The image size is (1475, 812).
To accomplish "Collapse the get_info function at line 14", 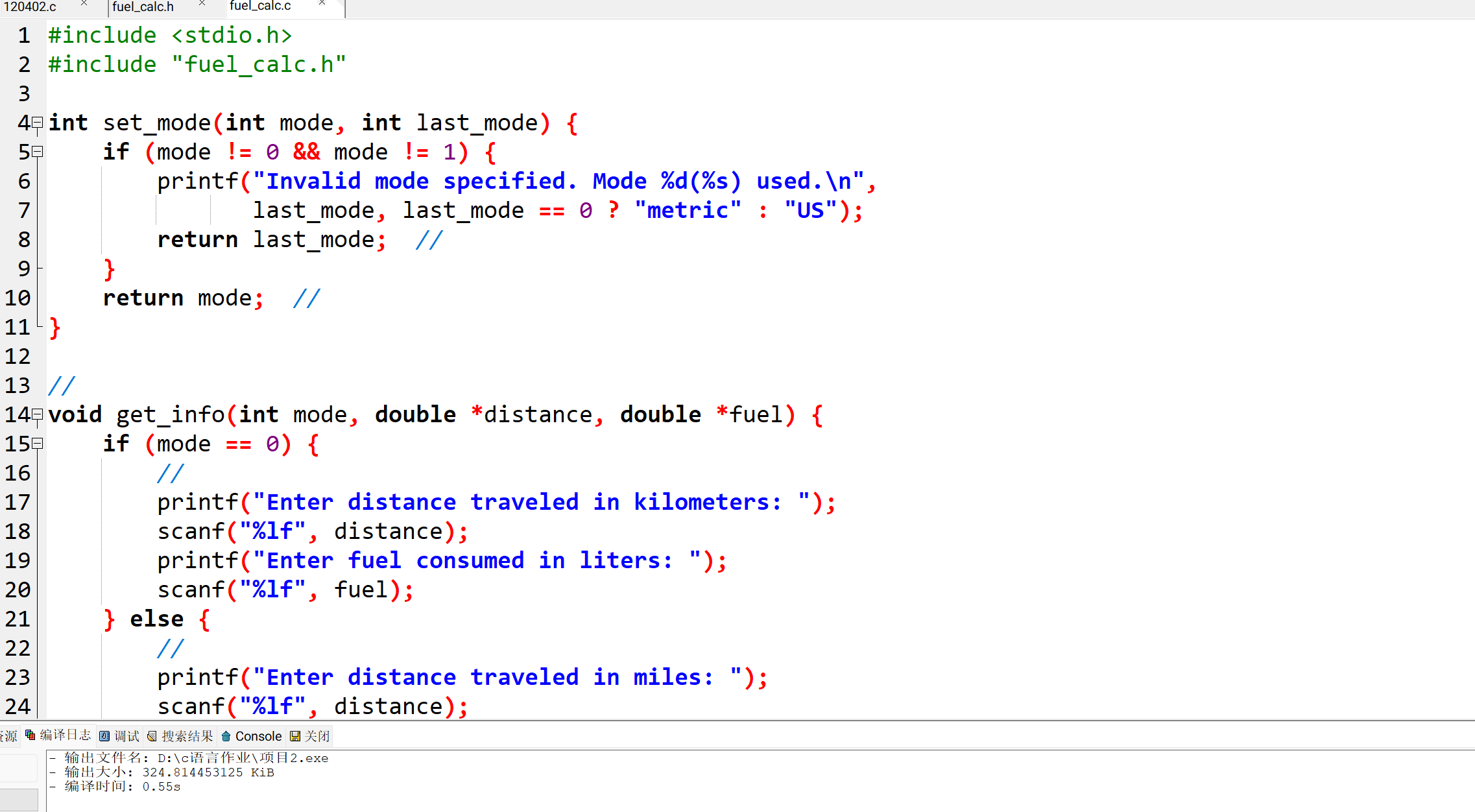I will 38,414.
